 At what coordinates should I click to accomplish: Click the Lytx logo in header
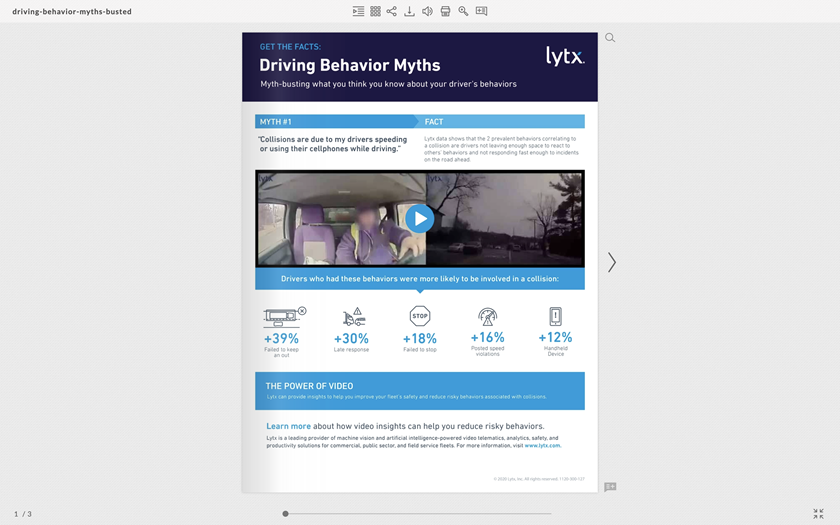564,56
